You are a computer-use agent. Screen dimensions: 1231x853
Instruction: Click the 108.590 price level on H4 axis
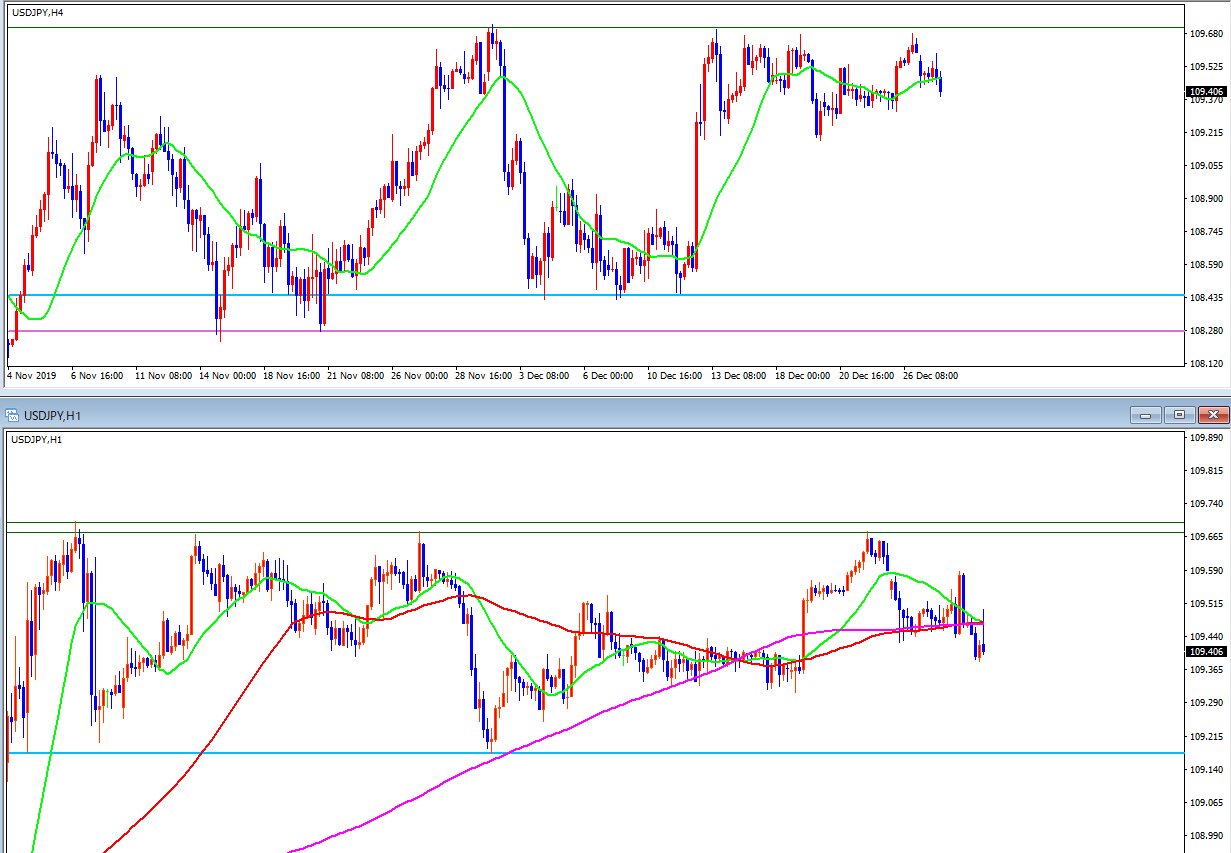pyautogui.click(x=1207, y=265)
